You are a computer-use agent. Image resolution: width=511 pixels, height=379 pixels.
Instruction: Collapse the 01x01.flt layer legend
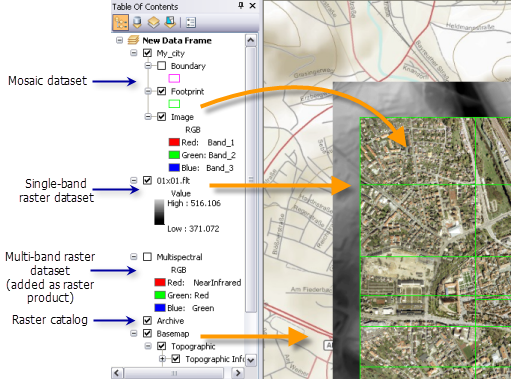(134, 180)
